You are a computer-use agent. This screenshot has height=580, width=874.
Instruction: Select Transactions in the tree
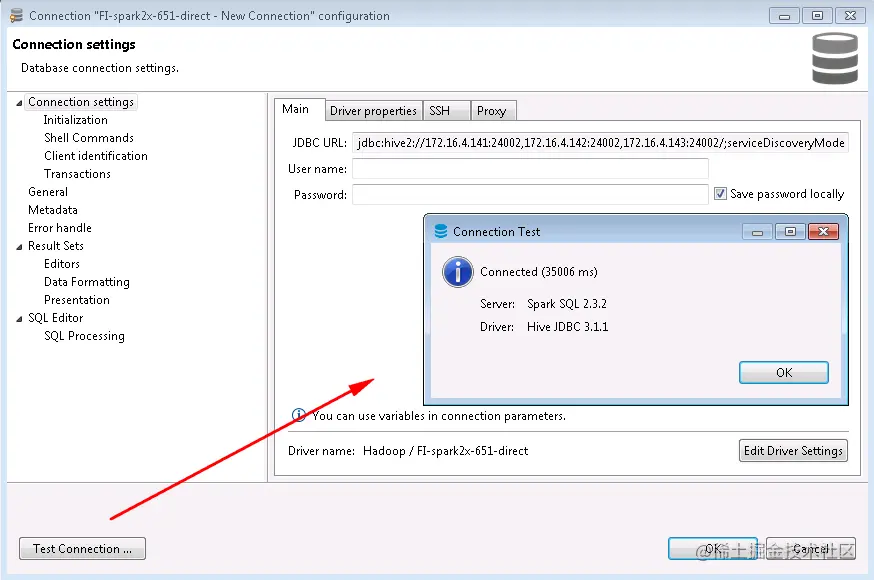coord(77,174)
